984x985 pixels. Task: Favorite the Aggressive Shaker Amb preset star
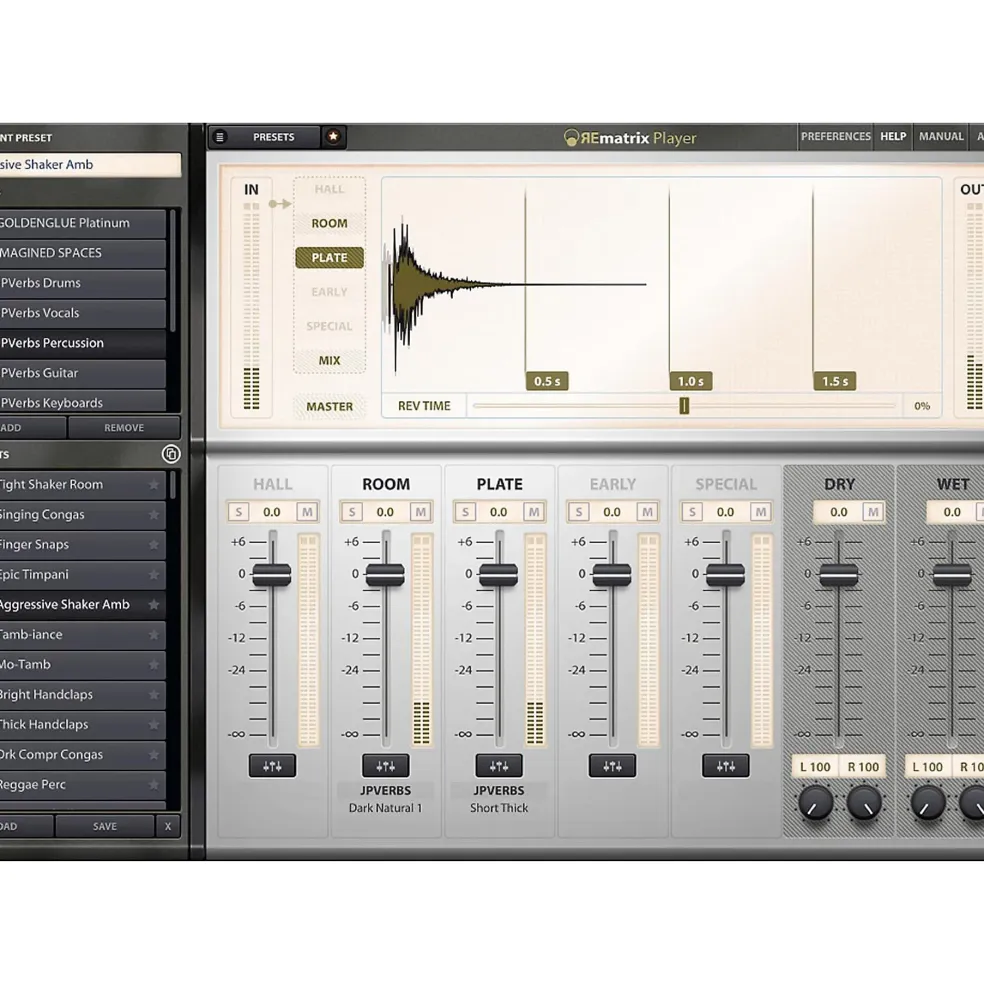(x=153, y=604)
